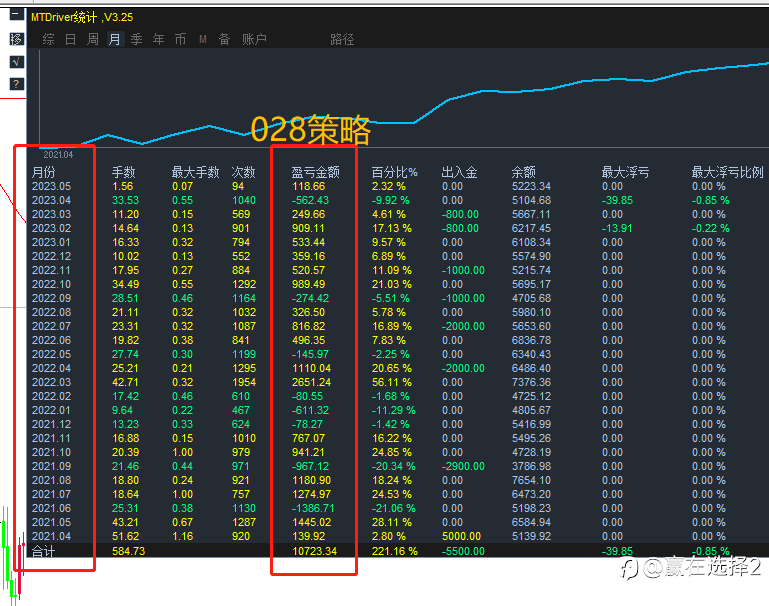Open the ? help icon
Screen dimensions: 769x606
pos(16,84)
